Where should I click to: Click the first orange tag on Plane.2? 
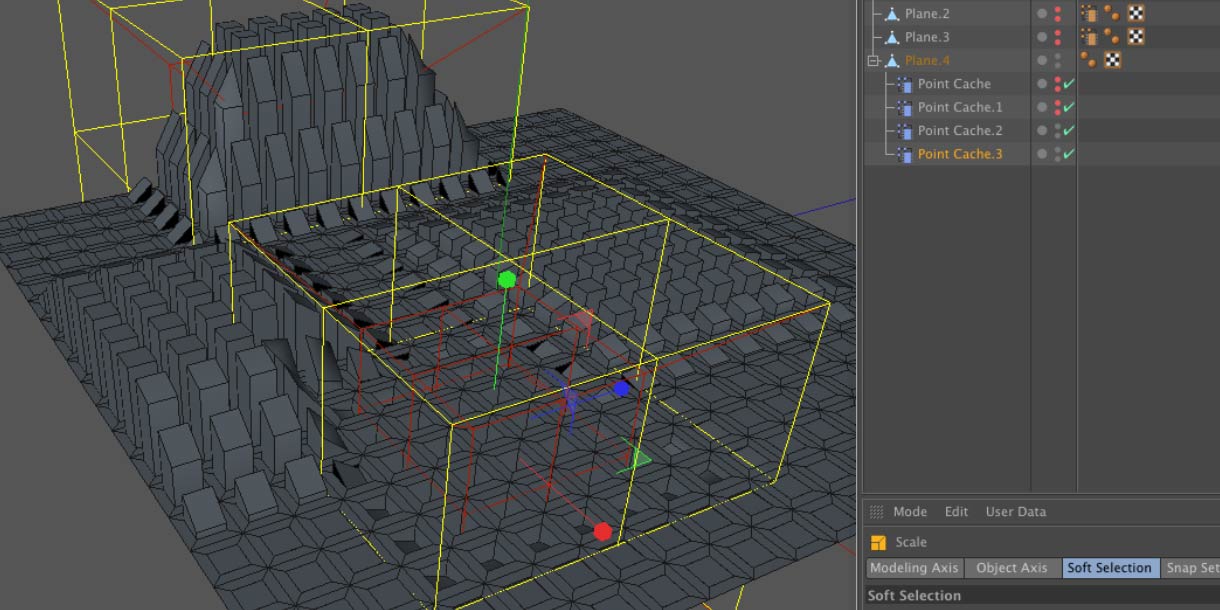point(1090,14)
